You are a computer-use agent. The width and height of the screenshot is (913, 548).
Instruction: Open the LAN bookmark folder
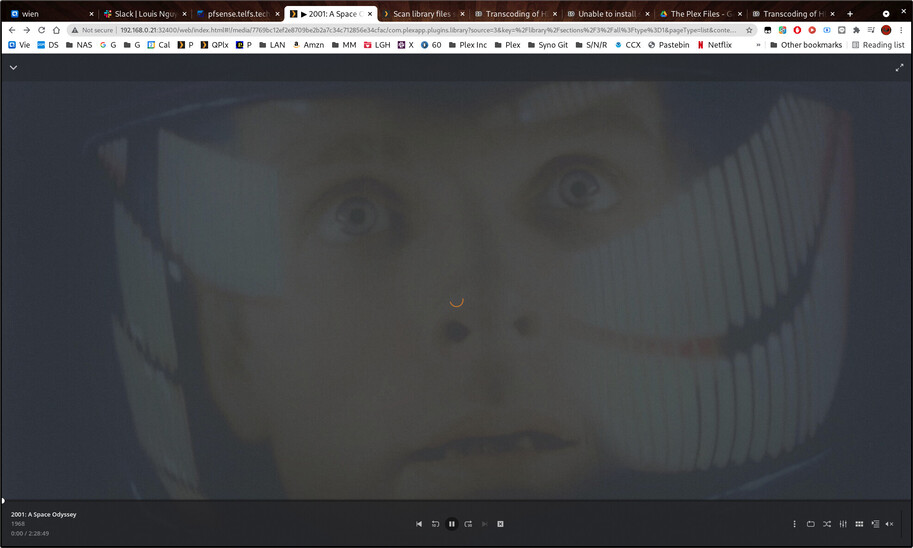[x=272, y=44]
